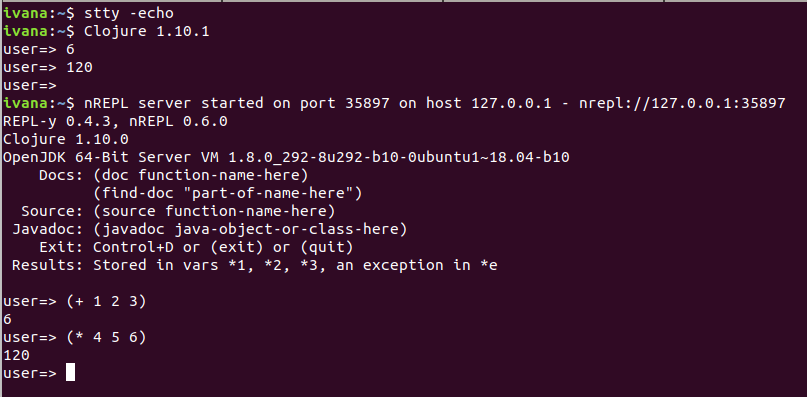Click the "Clojure 1.10.0" version line
807x397 pixels.
(66, 140)
